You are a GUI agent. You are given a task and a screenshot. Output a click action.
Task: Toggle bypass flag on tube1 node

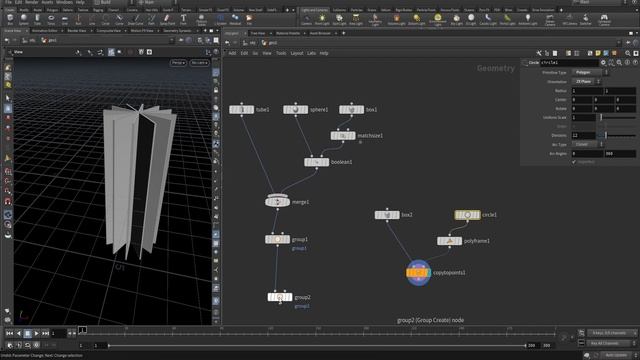coord(232,109)
